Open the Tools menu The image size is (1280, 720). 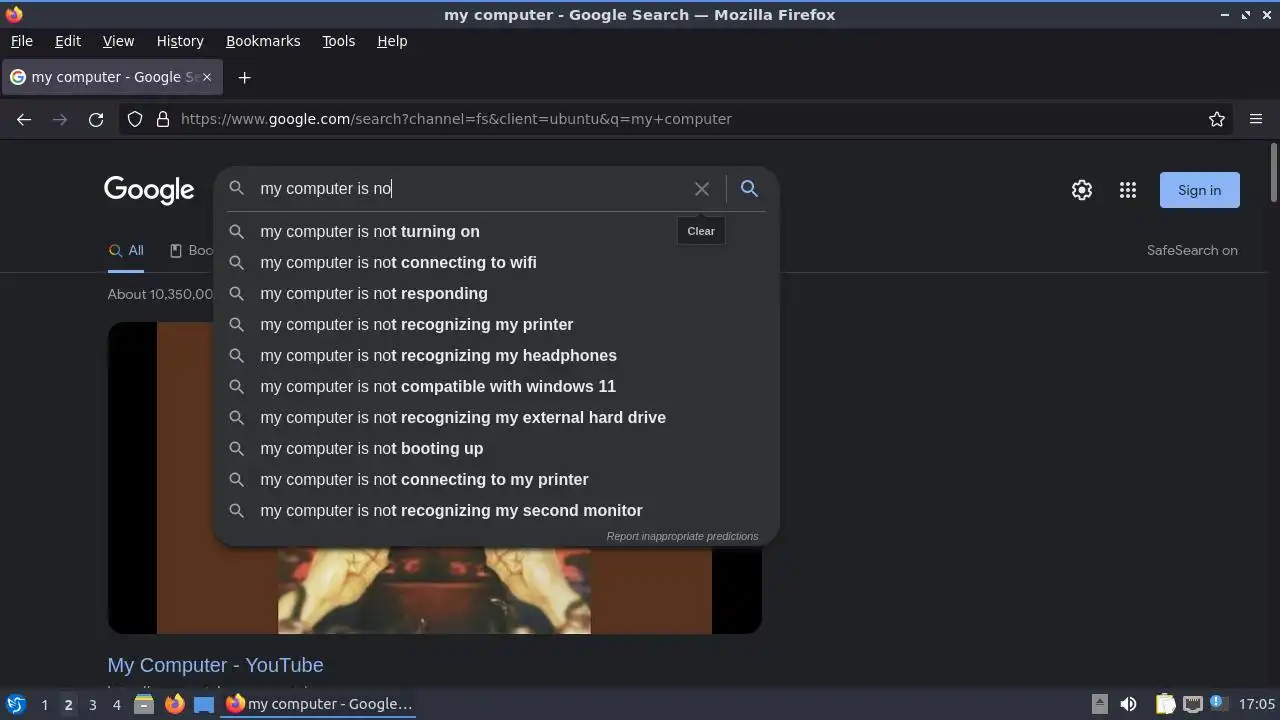coord(338,41)
